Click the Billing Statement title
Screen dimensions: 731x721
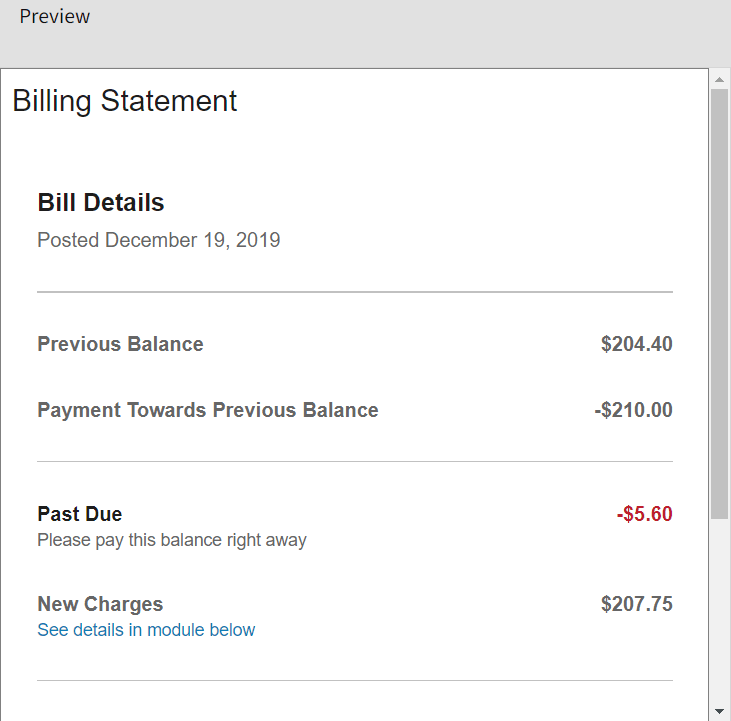tap(125, 101)
